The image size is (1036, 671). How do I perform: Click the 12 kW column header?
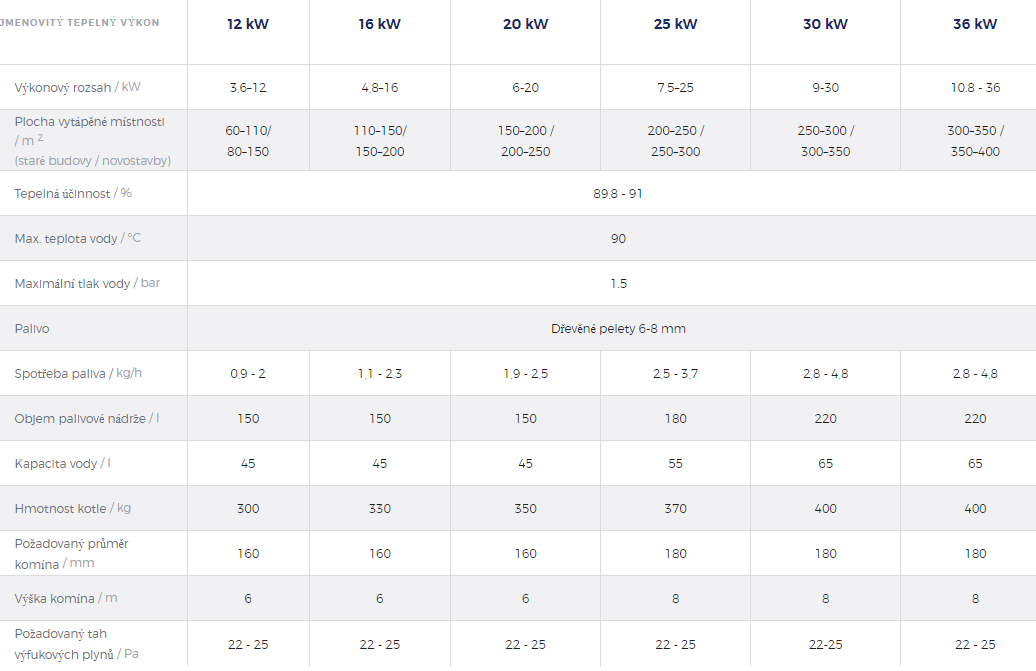pos(248,24)
